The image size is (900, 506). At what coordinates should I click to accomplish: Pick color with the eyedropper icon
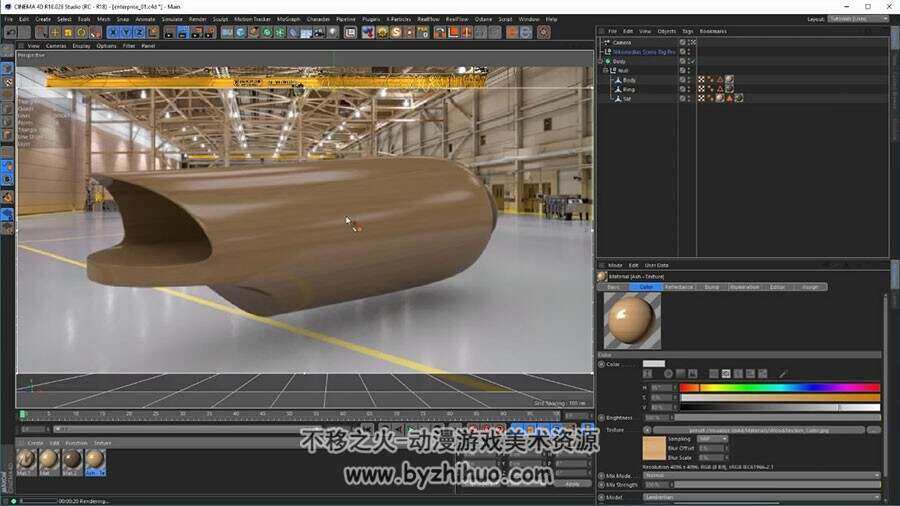pos(783,373)
